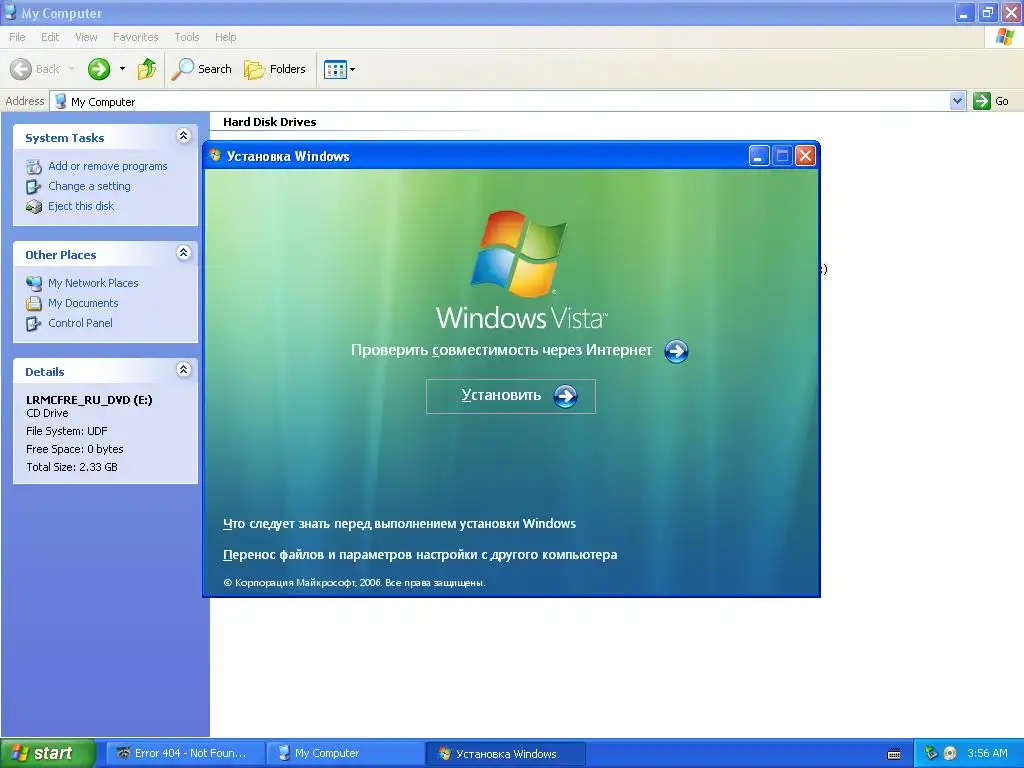
Task: Click Change a setting link
Action: click(89, 186)
